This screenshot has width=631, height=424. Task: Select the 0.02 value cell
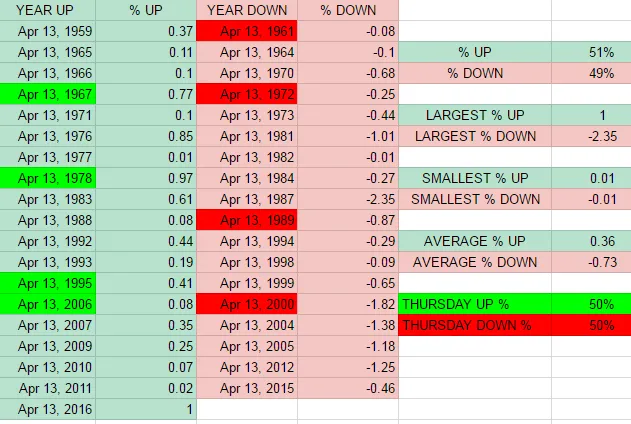click(x=146, y=388)
